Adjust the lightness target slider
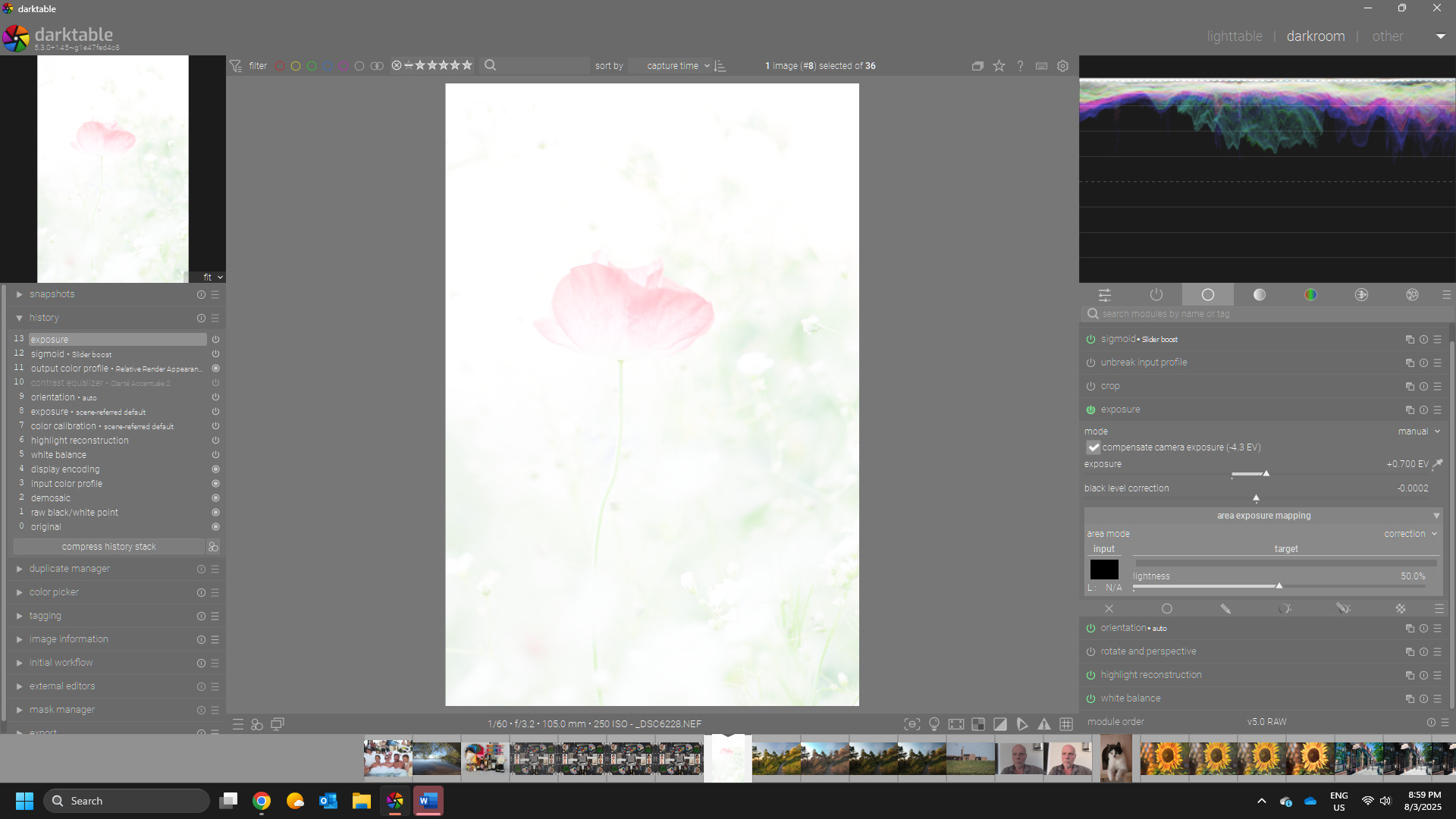Image resolution: width=1456 pixels, height=819 pixels. point(1279,586)
